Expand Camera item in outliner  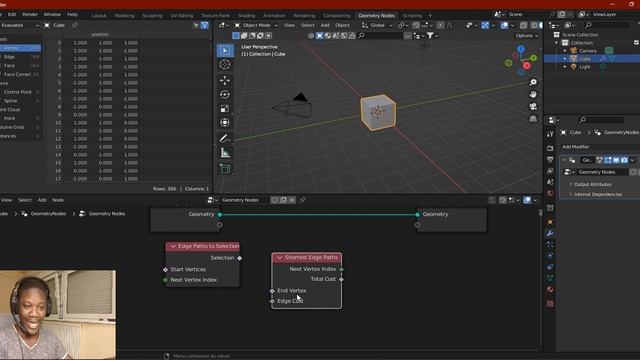(x=565, y=51)
